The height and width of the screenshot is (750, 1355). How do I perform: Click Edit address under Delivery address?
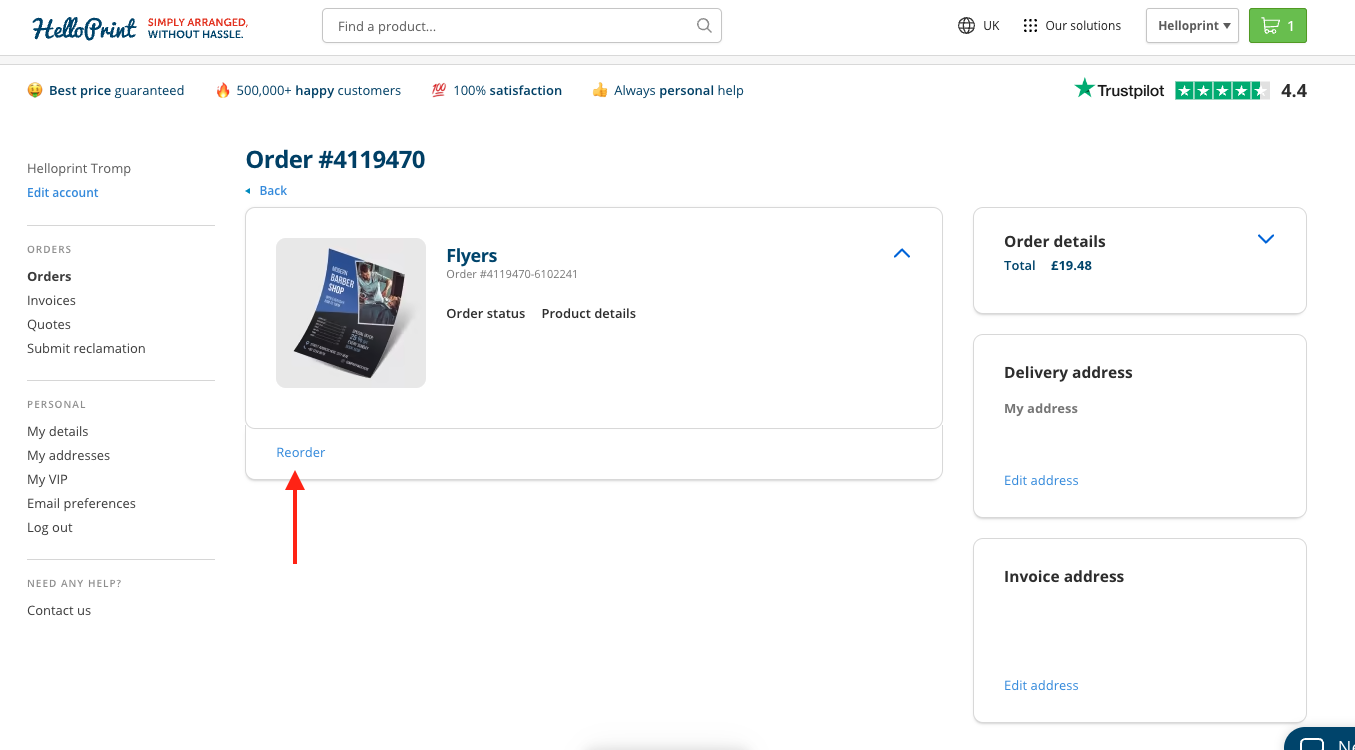(1041, 480)
